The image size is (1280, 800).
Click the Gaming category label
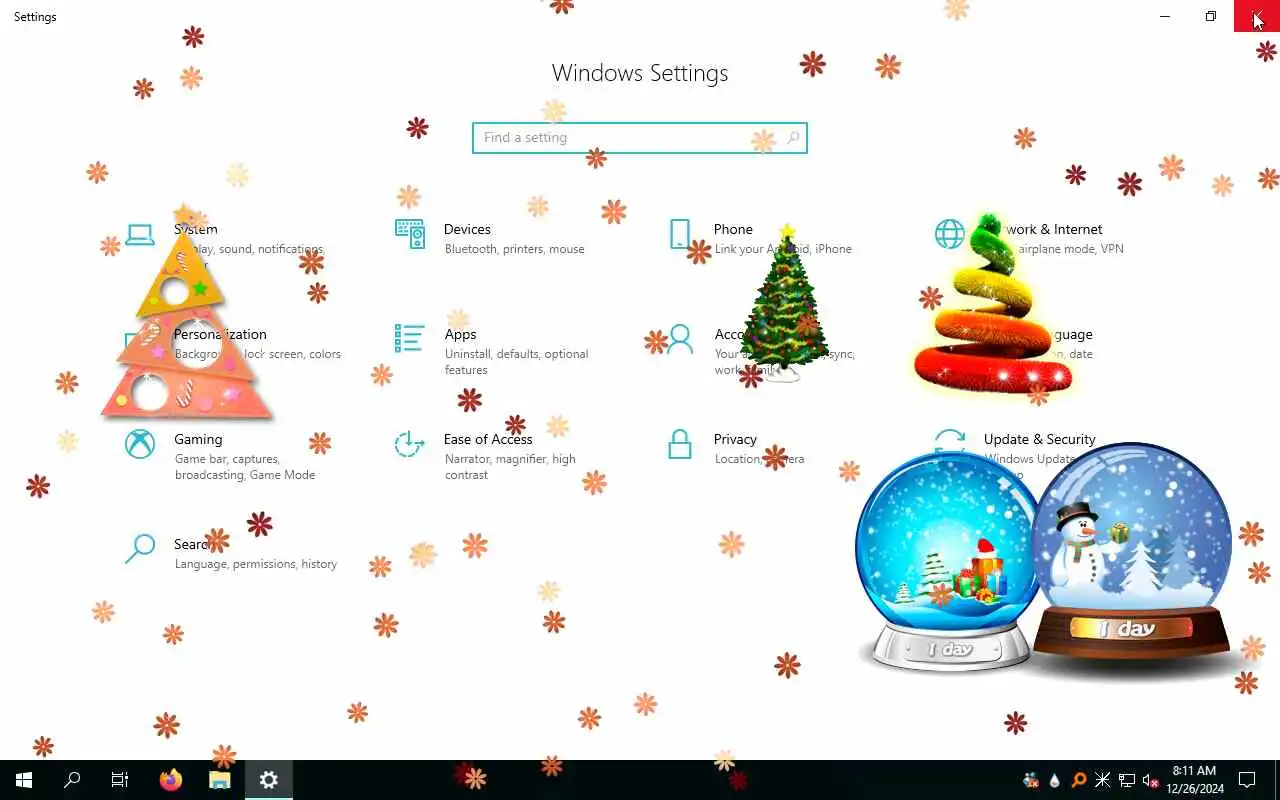pos(198,439)
